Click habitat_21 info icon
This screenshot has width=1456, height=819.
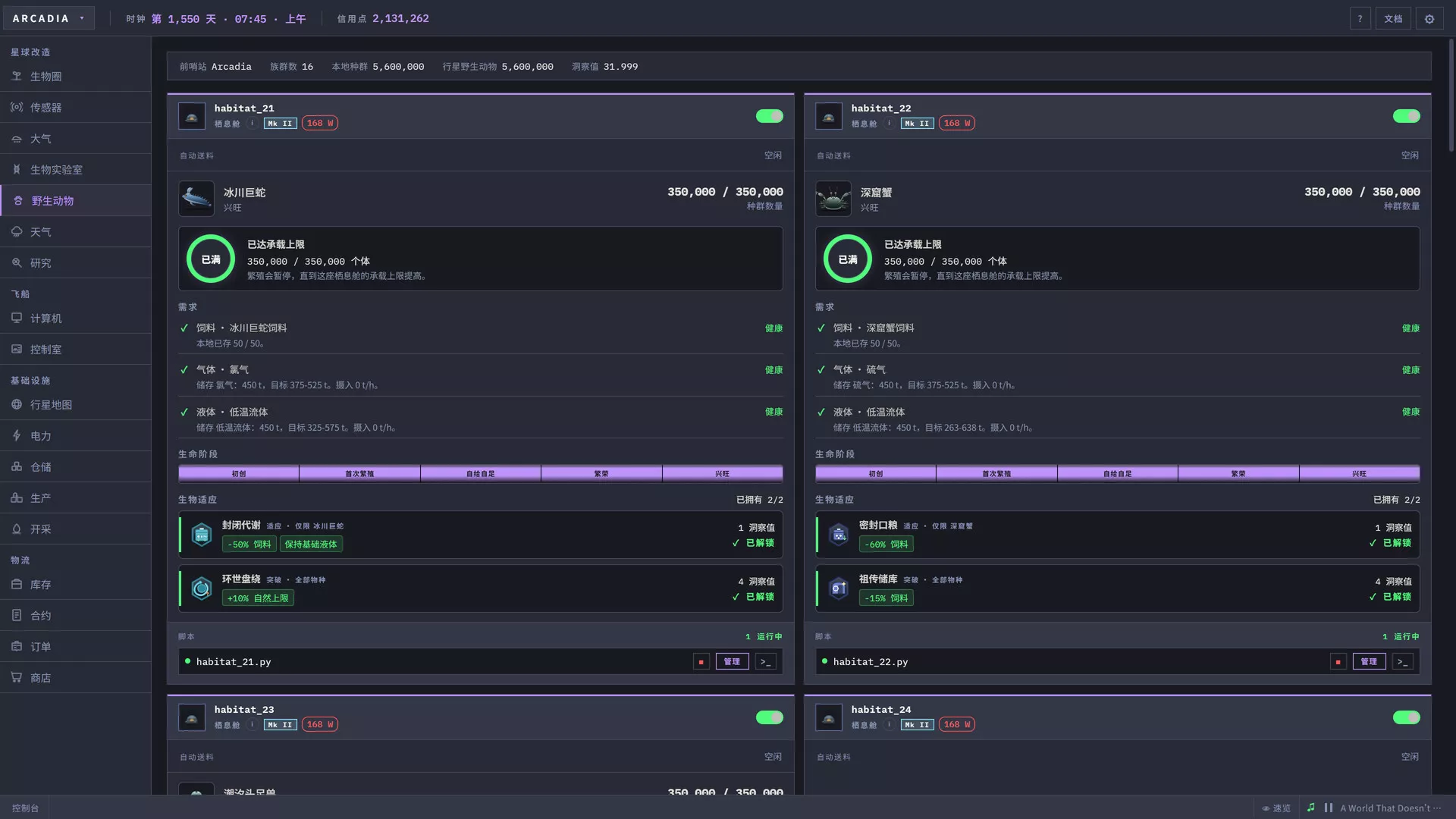pos(253,123)
